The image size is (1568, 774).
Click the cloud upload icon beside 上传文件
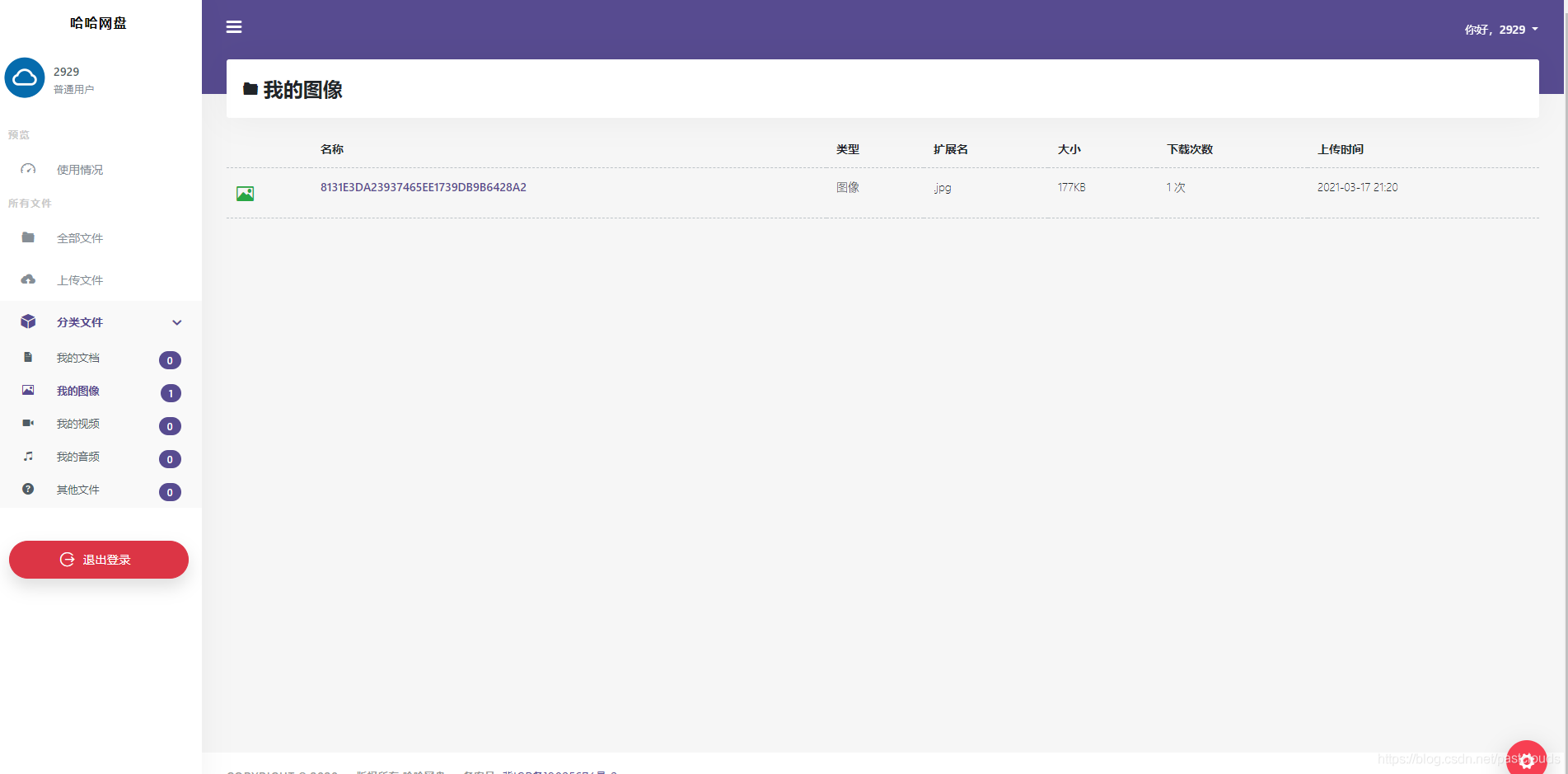coord(28,279)
